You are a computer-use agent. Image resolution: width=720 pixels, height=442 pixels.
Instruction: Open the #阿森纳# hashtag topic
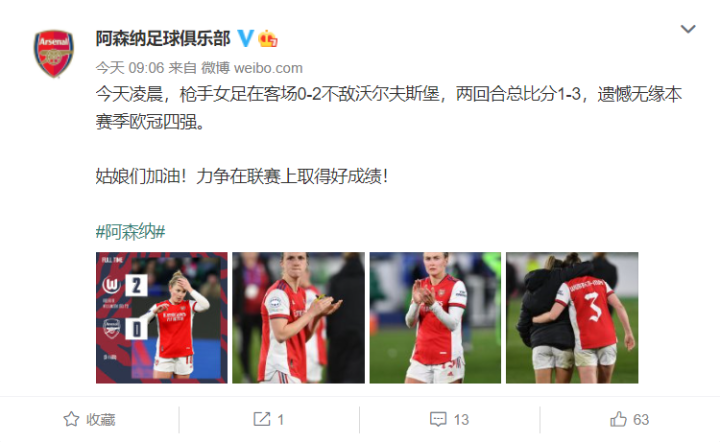pyautogui.click(x=130, y=231)
